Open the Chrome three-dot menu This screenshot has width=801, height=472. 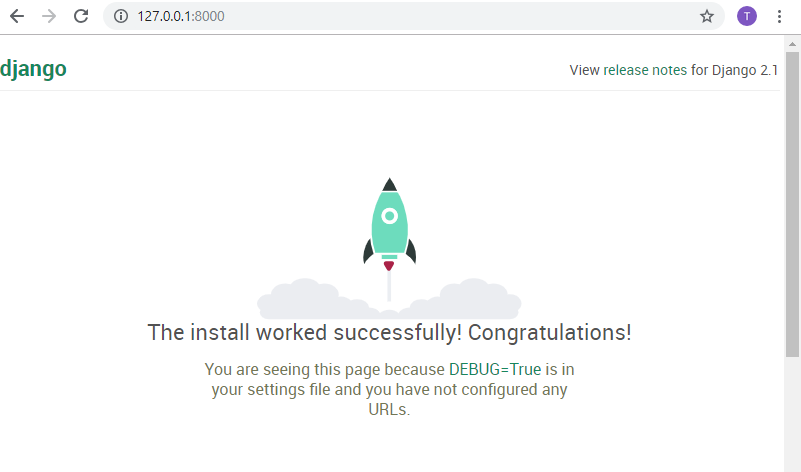(779, 16)
